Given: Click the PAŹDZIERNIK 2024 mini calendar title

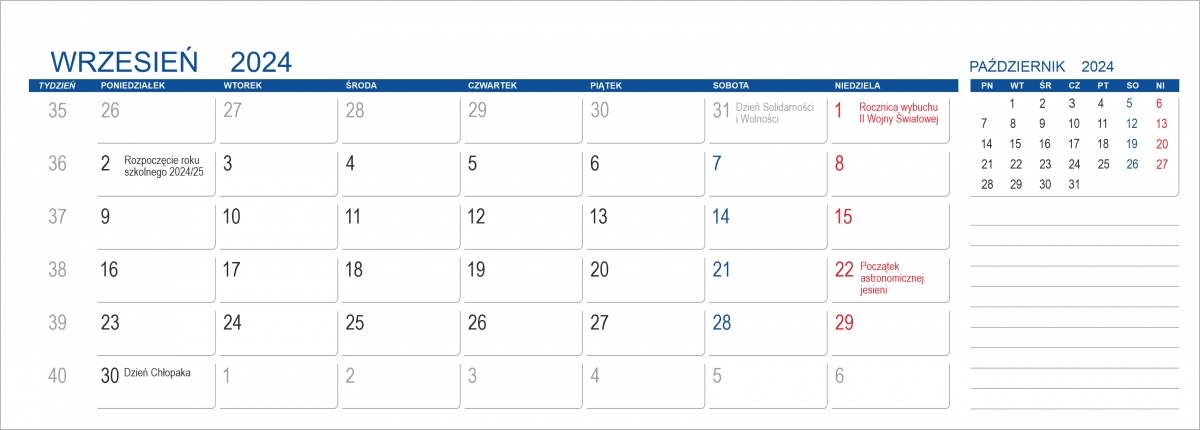Looking at the screenshot, I should tap(1042, 66).
